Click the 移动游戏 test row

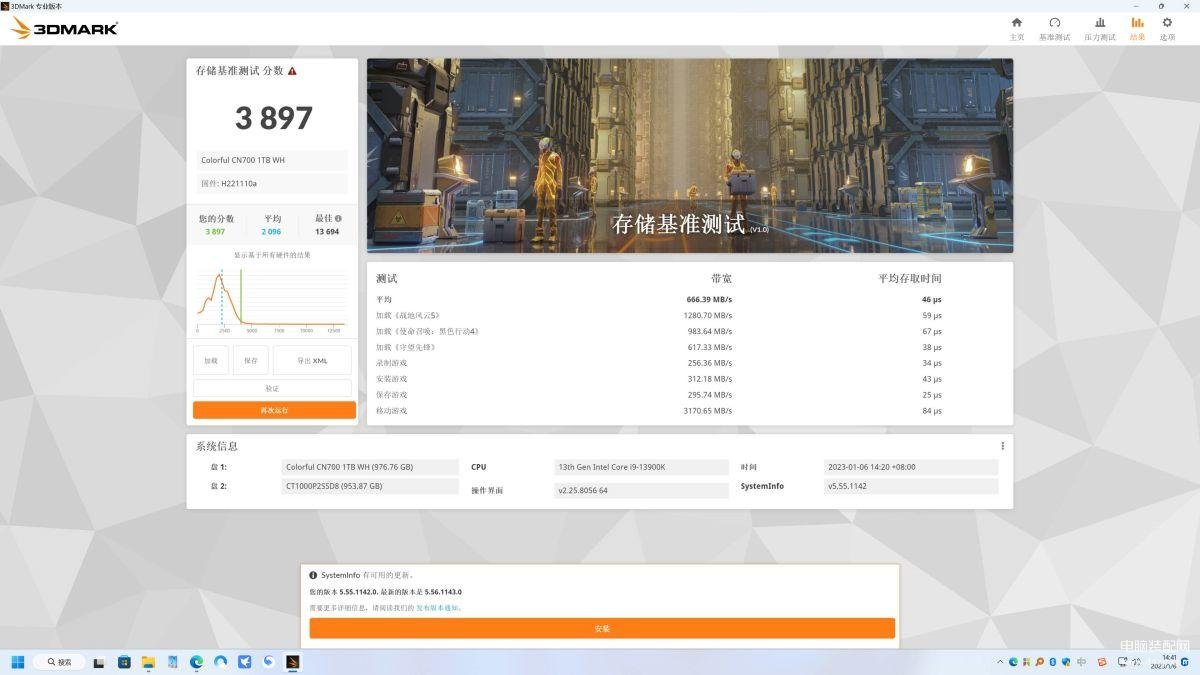click(x=690, y=411)
